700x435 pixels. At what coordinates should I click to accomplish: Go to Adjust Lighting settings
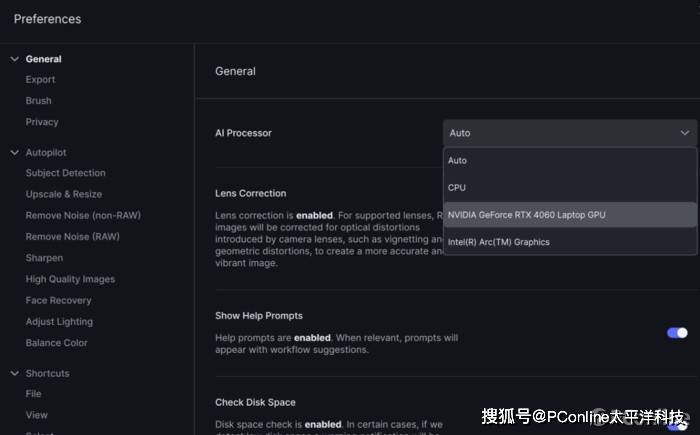(x=59, y=322)
